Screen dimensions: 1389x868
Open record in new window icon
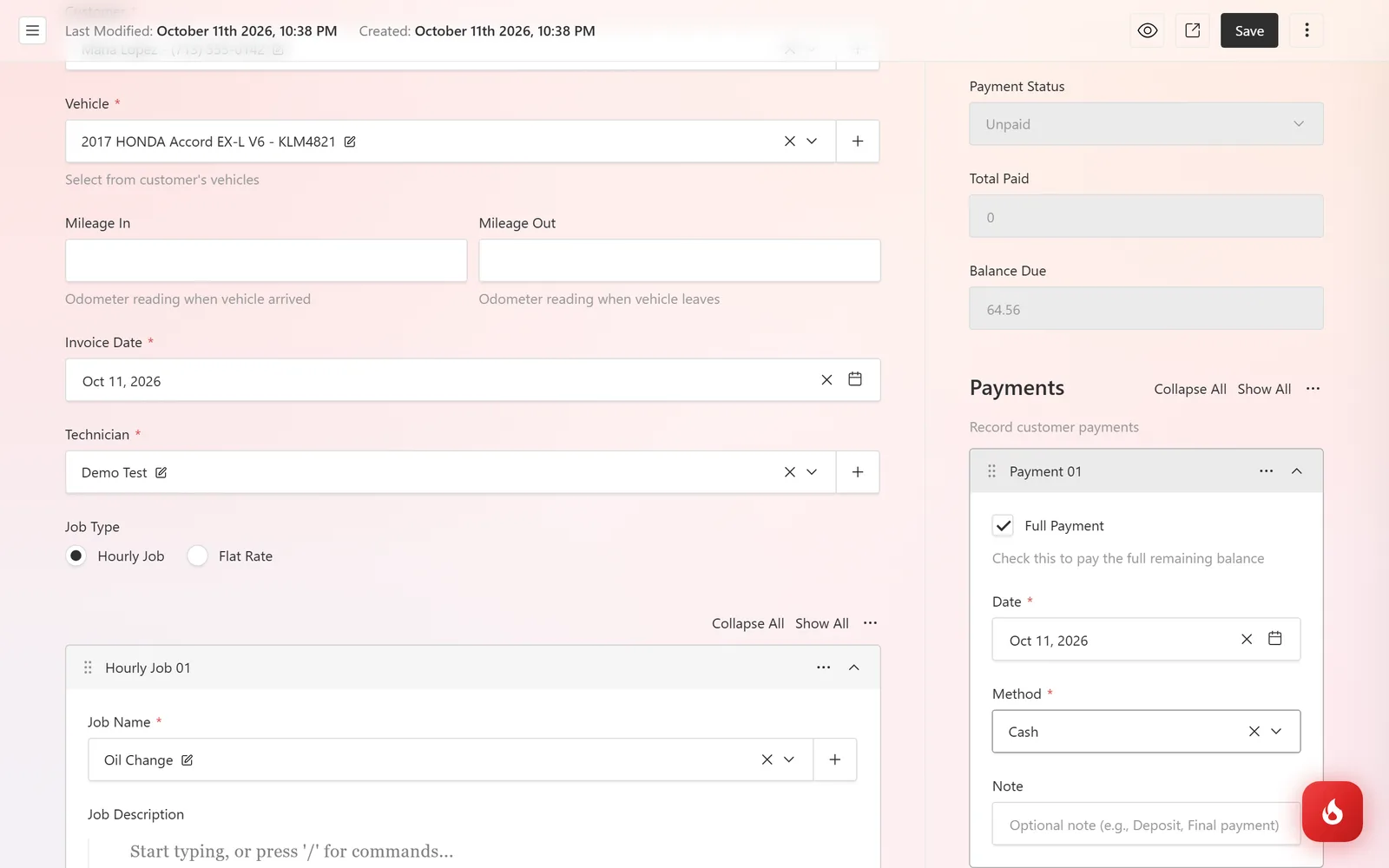click(1193, 30)
